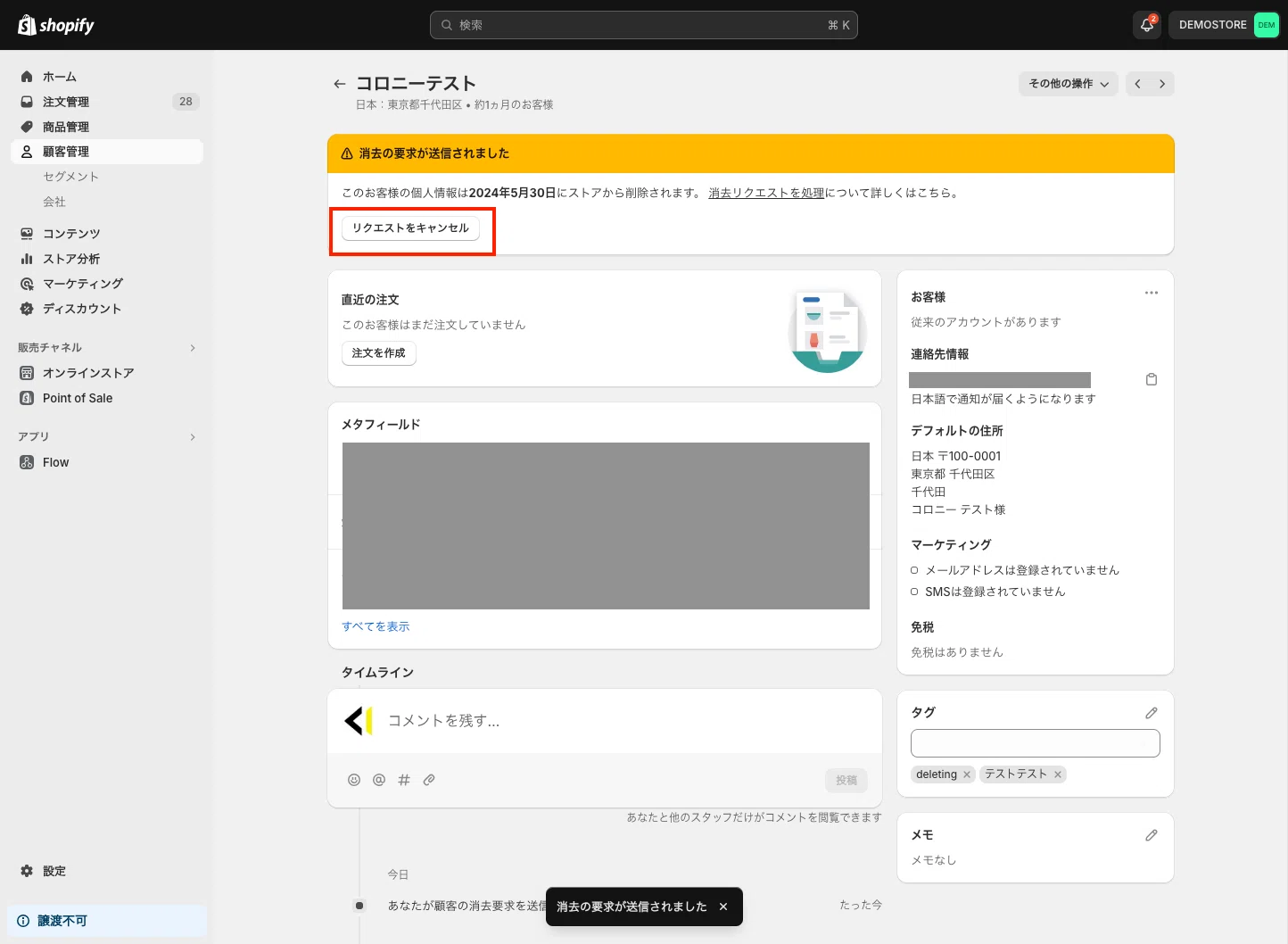1288x944 pixels.
Task: Click the attachment paperclip icon
Action: point(429,780)
